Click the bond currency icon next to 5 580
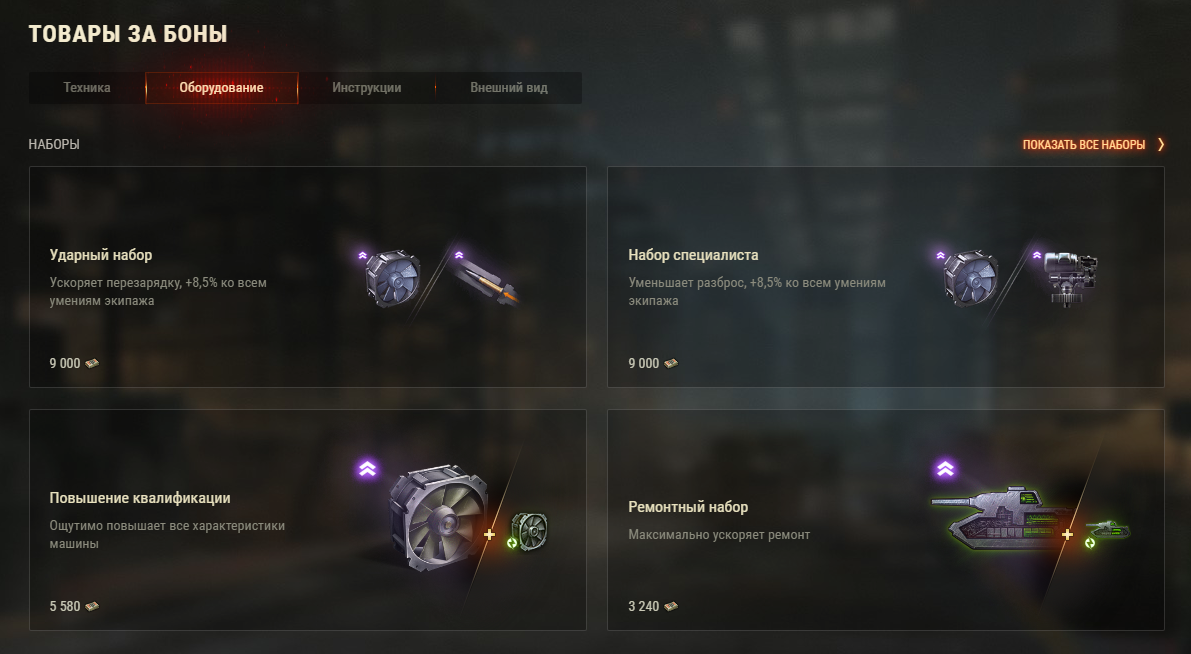The height and width of the screenshot is (654, 1191). click(x=92, y=606)
